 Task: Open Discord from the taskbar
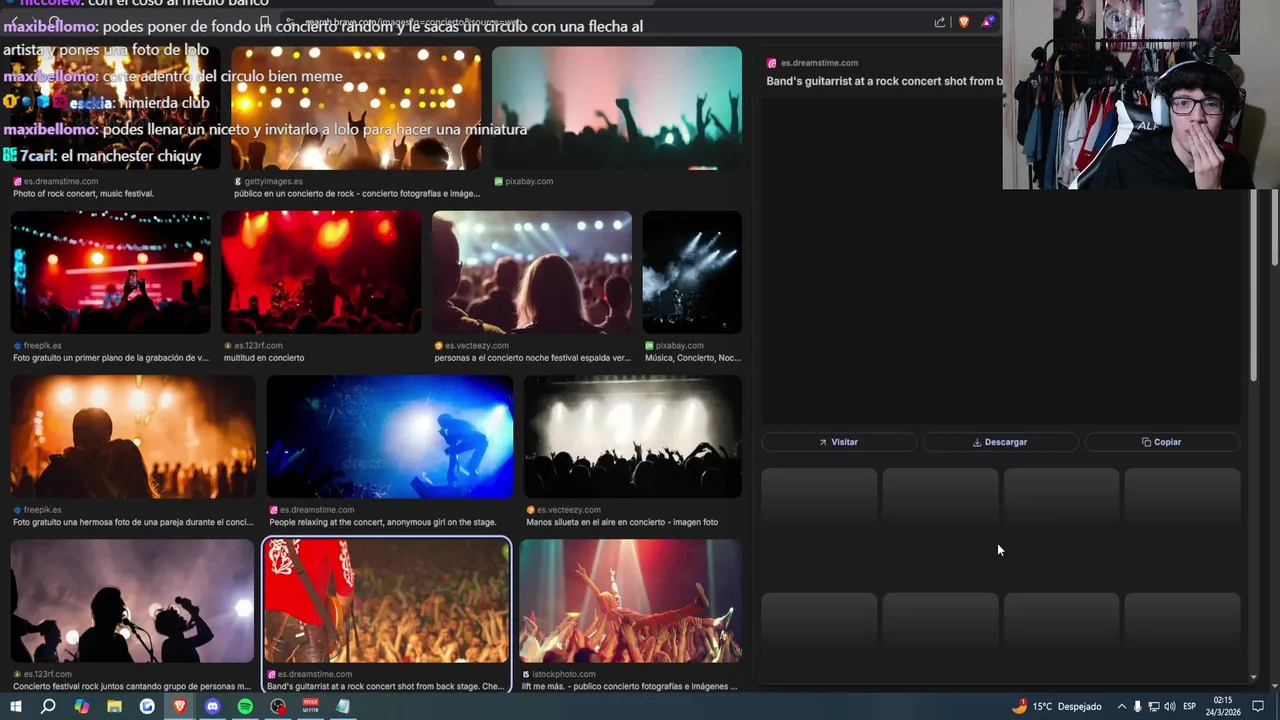click(212, 706)
